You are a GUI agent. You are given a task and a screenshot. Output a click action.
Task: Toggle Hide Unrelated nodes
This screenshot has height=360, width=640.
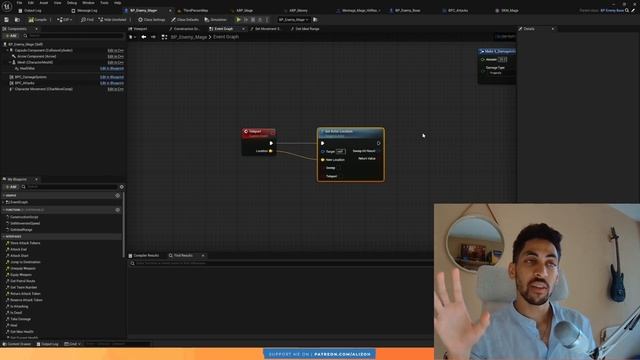(112, 20)
